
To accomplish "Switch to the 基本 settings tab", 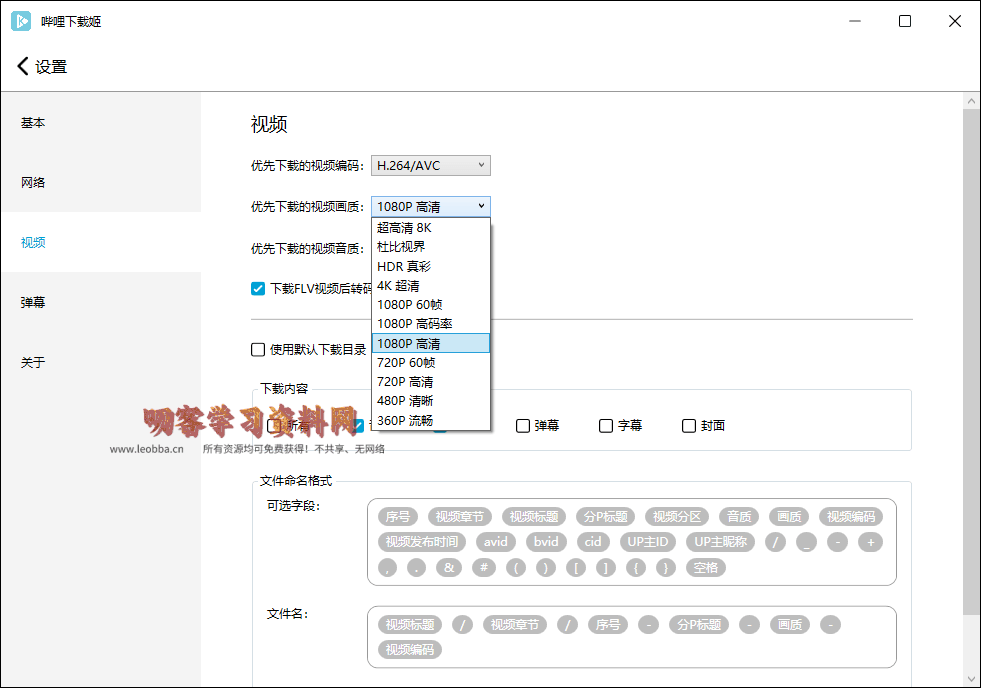I will [x=33, y=123].
